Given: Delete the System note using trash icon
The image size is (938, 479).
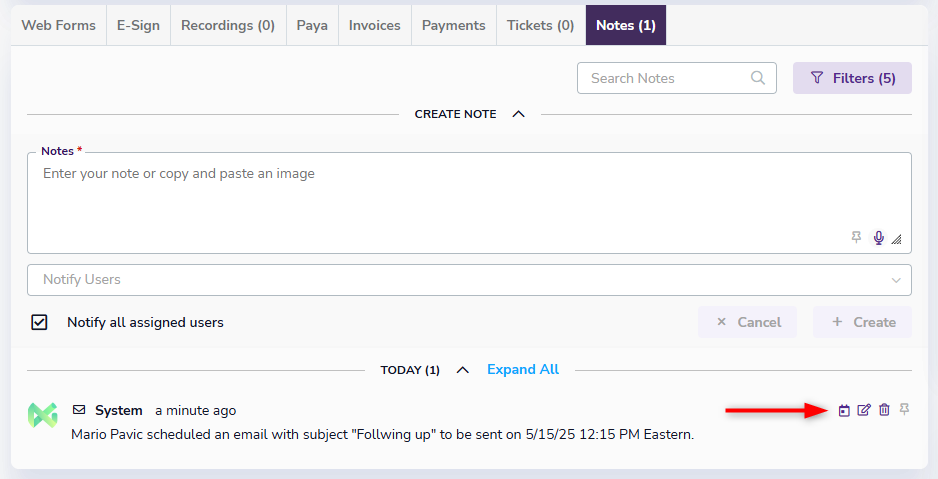Looking at the screenshot, I should click(x=884, y=410).
